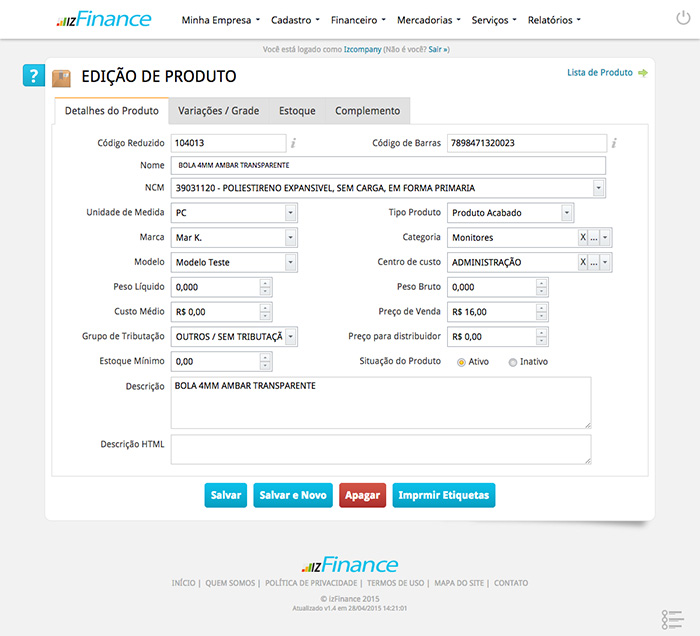The width and height of the screenshot is (700, 636).
Task: Switch to the Variações / Grade tab
Action: (x=218, y=111)
